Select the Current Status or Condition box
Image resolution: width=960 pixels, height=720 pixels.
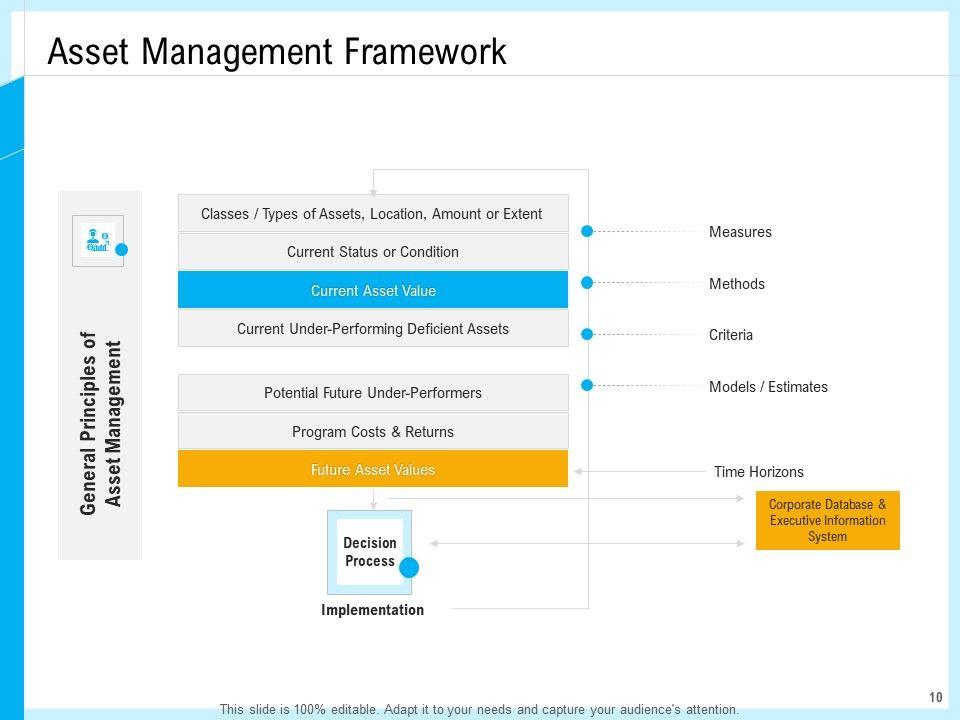click(373, 252)
